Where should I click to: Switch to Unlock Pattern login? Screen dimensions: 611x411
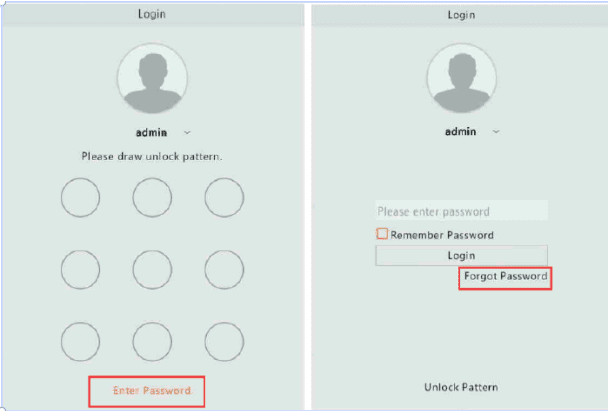tap(460, 387)
